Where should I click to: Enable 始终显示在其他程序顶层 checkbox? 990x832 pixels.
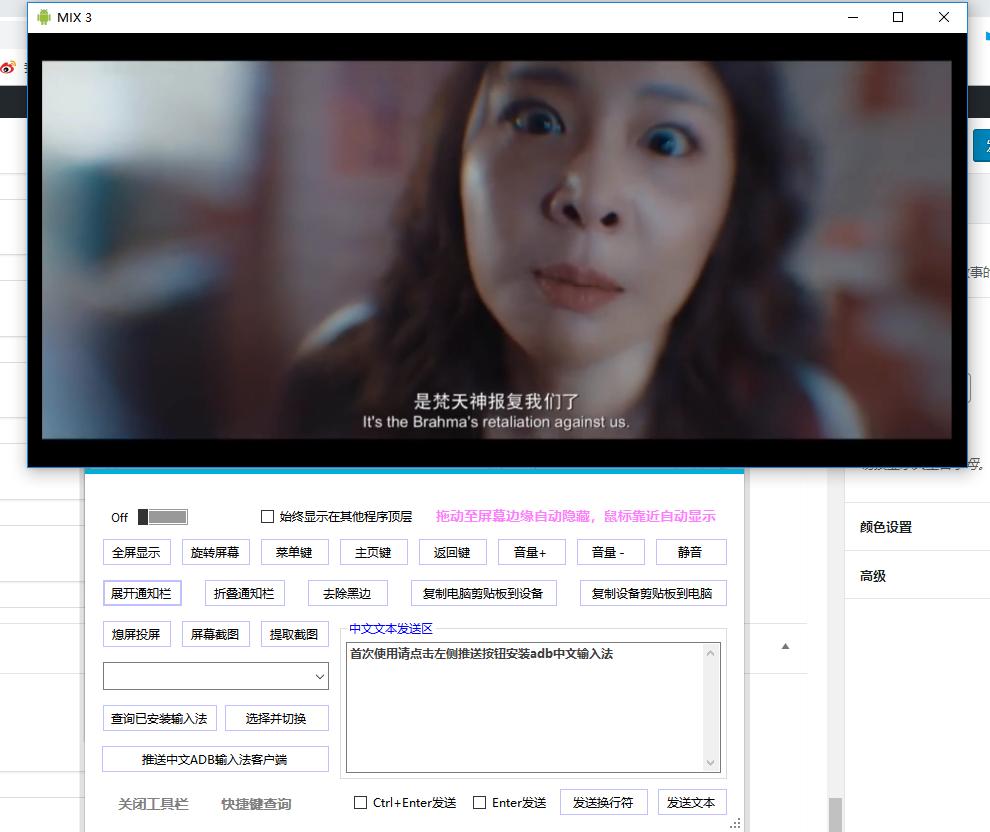(x=267, y=516)
